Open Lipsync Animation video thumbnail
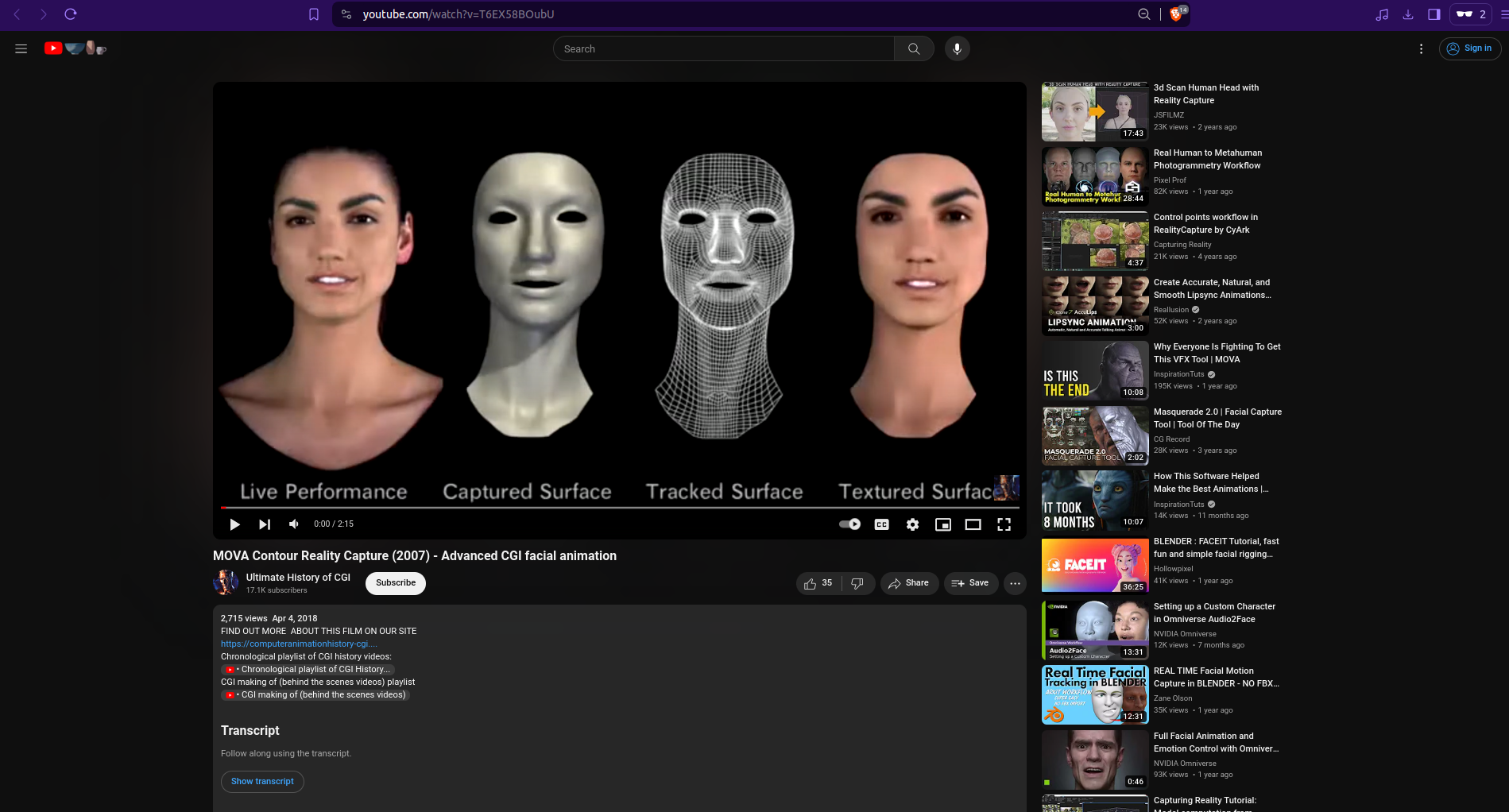1509x812 pixels. pyautogui.click(x=1095, y=306)
